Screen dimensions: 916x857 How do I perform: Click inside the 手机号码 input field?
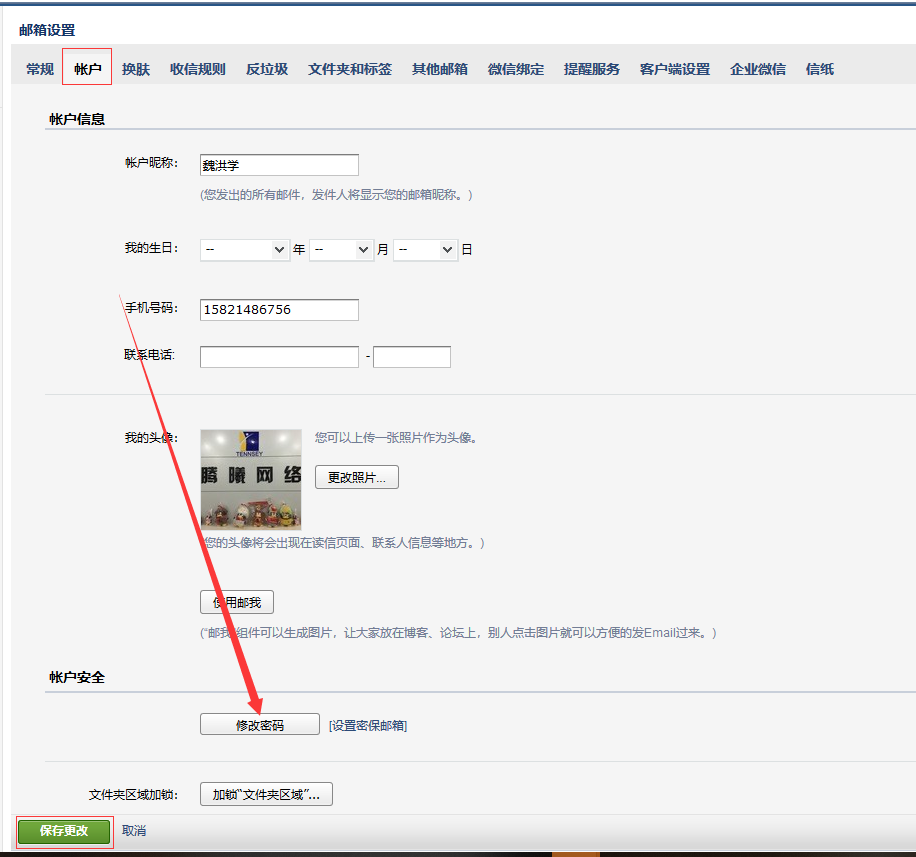[x=278, y=310]
